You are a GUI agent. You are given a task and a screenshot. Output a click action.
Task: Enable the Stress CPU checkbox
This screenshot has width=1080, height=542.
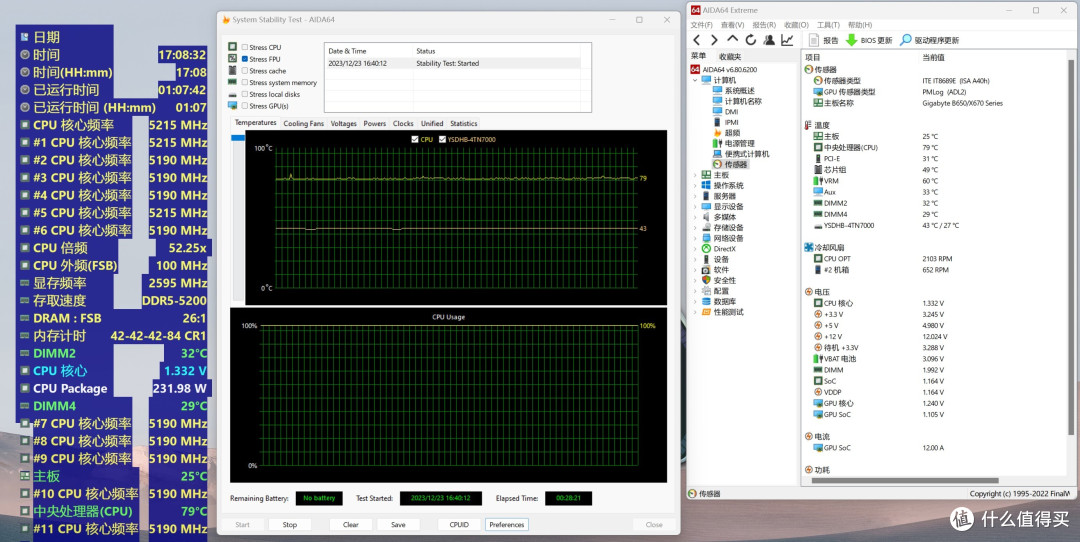[245, 48]
